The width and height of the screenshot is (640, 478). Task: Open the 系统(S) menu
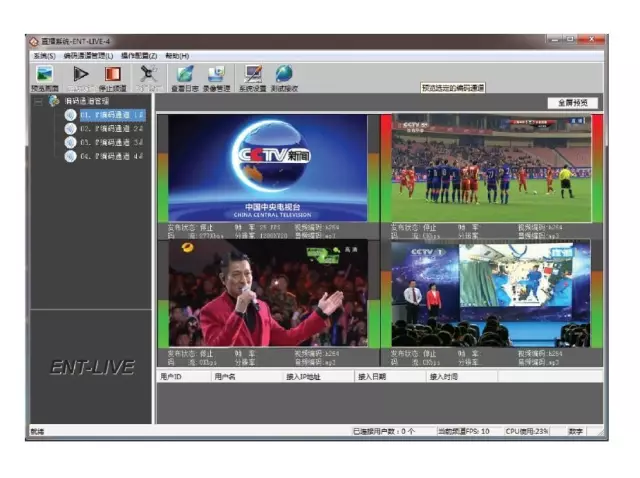tap(44, 56)
